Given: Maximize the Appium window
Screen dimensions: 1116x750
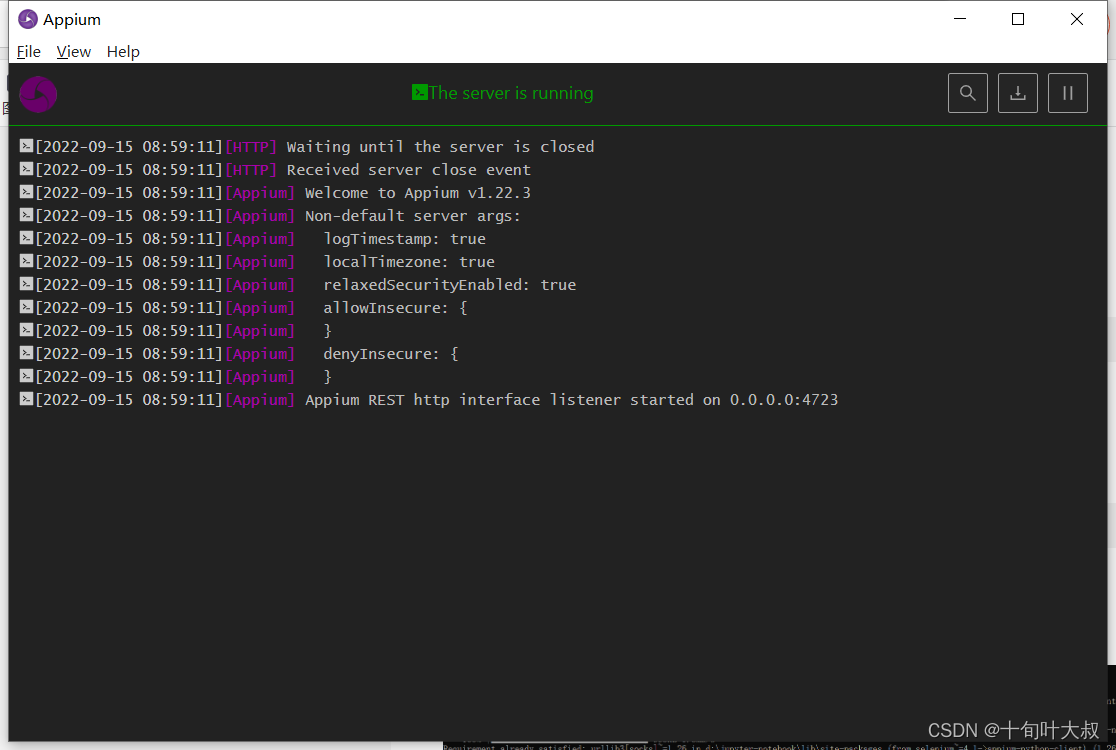Looking at the screenshot, I should click(x=1018, y=19).
